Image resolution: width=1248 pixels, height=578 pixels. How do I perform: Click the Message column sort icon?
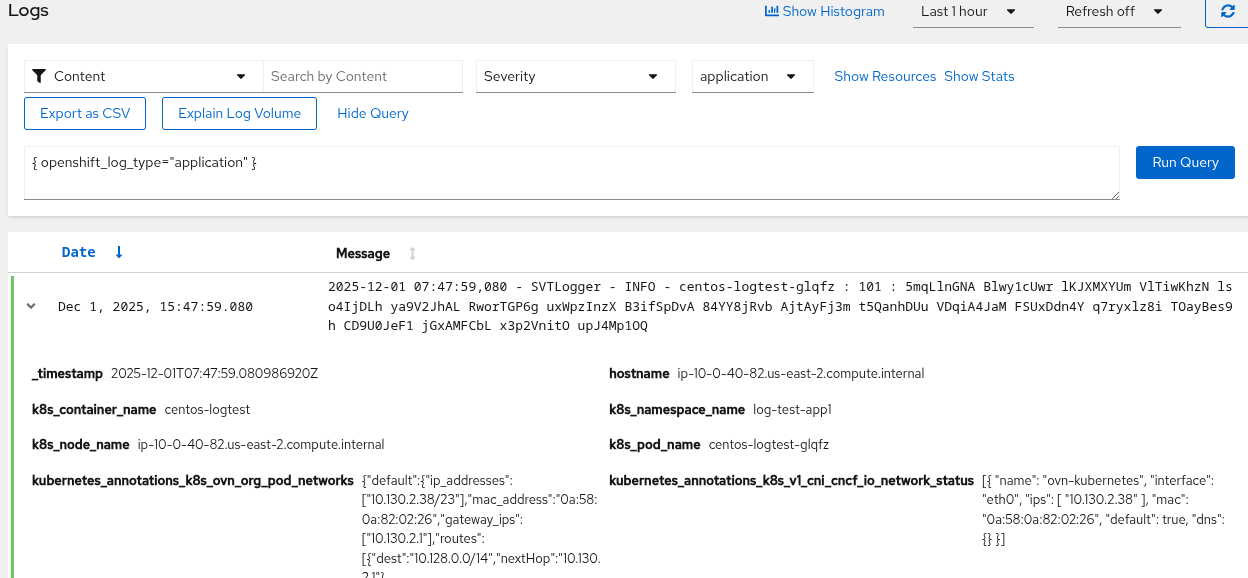click(412, 253)
